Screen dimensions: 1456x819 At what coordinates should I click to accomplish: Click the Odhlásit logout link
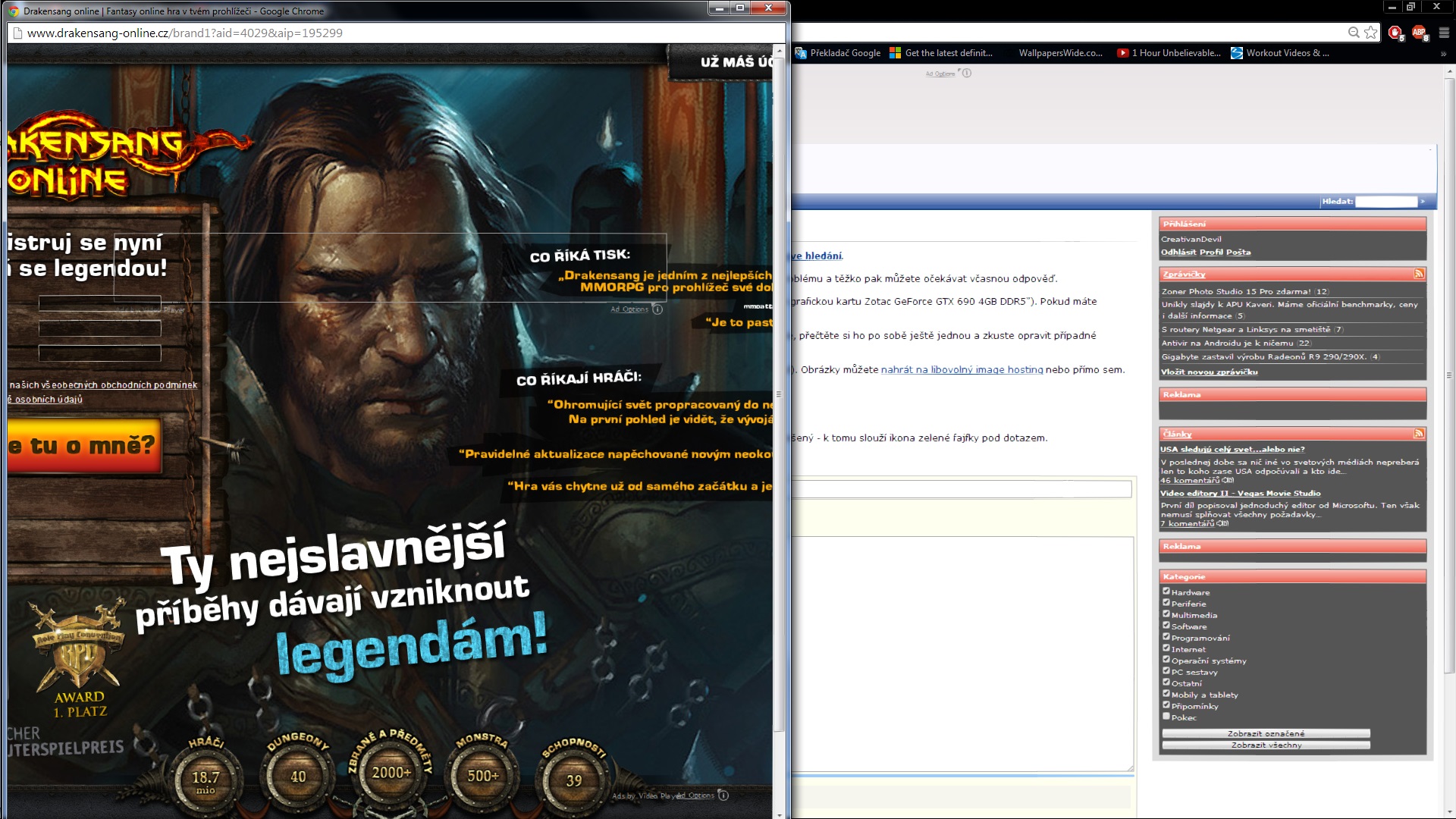point(1178,252)
